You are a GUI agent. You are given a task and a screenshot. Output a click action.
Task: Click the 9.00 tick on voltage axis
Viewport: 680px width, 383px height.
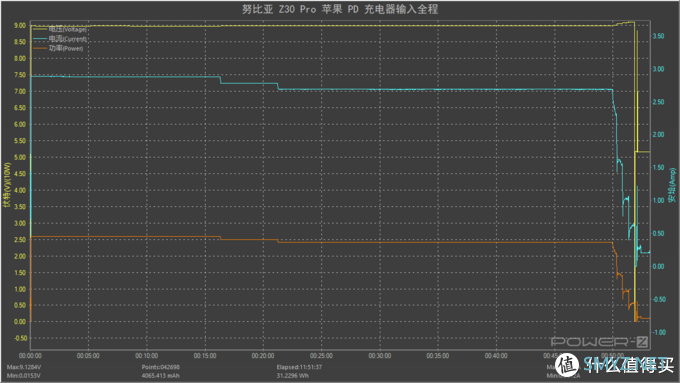(20, 26)
